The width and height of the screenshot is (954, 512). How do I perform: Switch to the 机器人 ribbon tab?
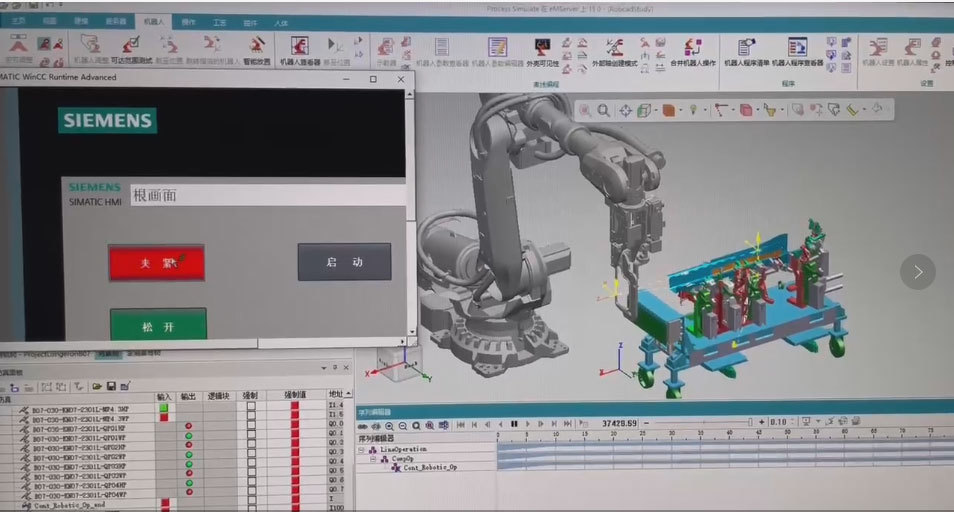153,22
